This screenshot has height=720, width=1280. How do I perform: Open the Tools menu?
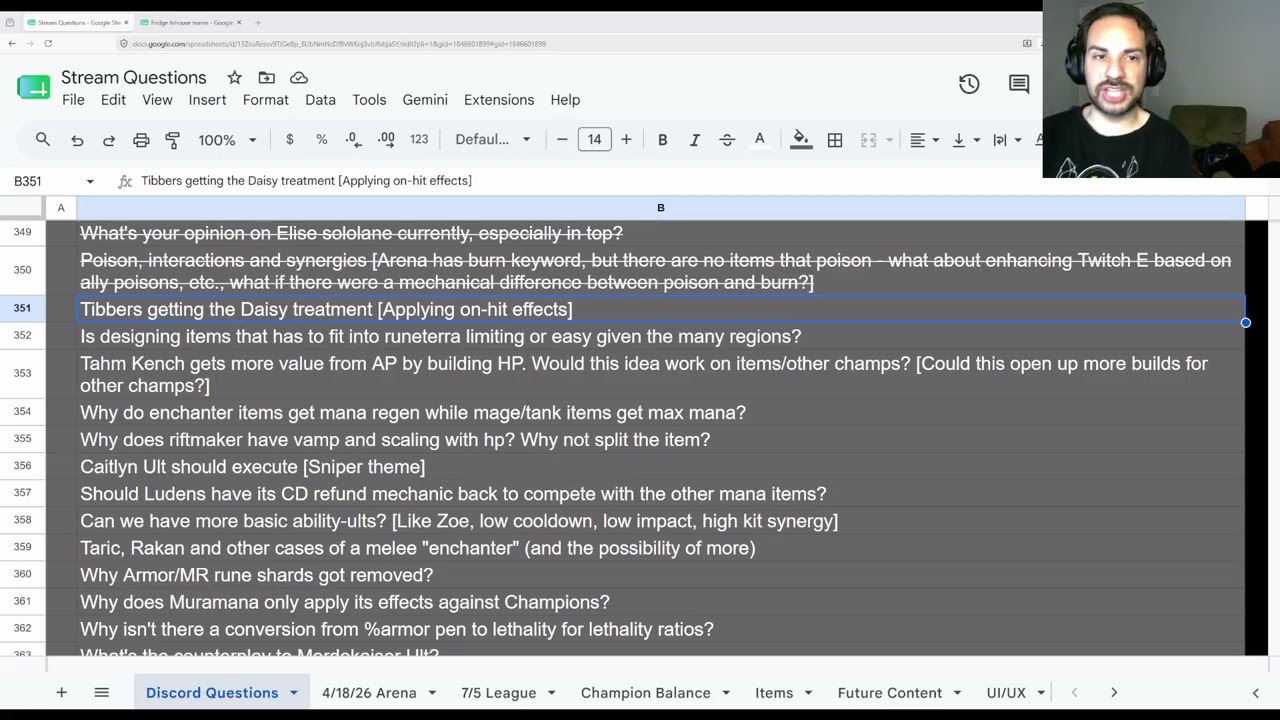pos(369,100)
